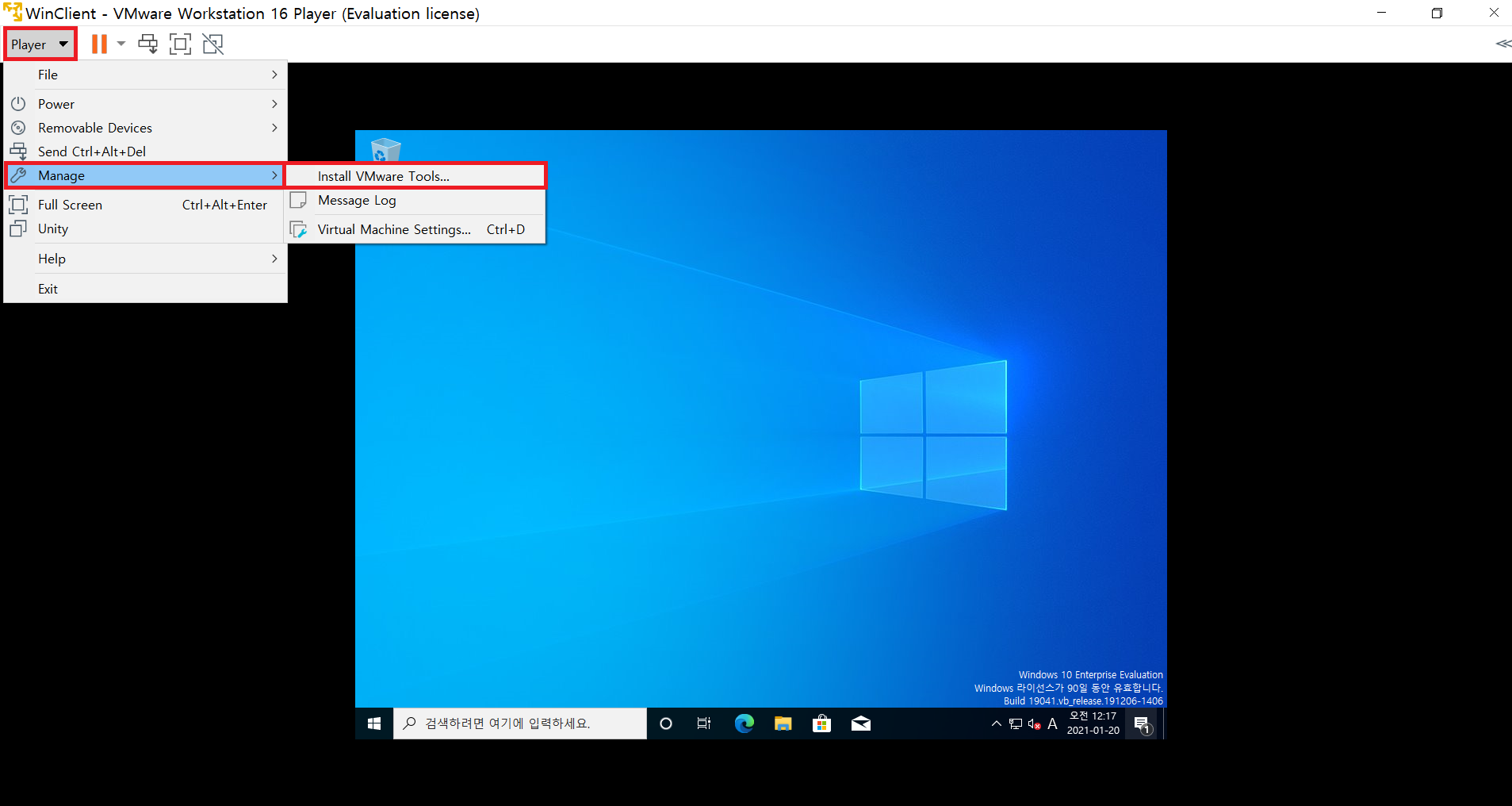Open Microsoft Store in guest taskbar
Viewport: 1512px width, 806px height.
822,723
